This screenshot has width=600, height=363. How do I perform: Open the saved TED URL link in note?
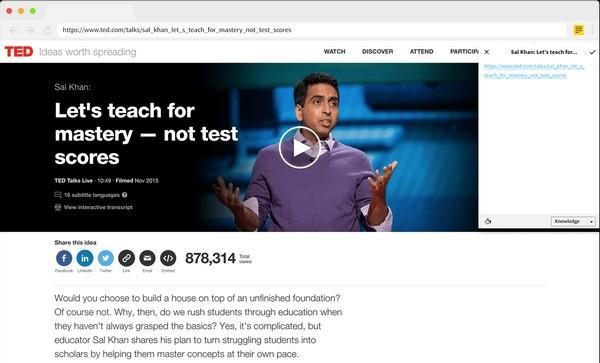click(x=534, y=71)
